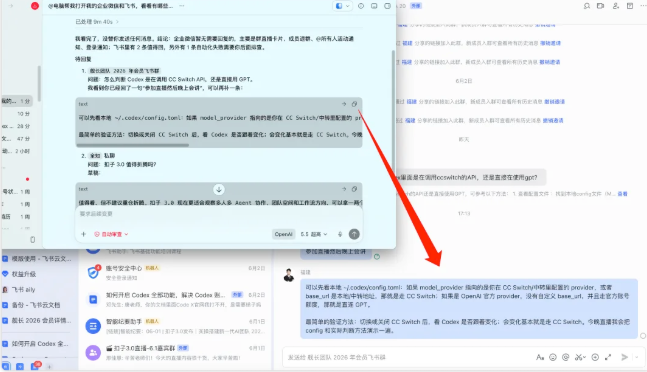Open "如何开启 Codex 全..." in Feishu sidebar
Image resolution: width=647 pixels, height=372 pixels.
[35, 344]
